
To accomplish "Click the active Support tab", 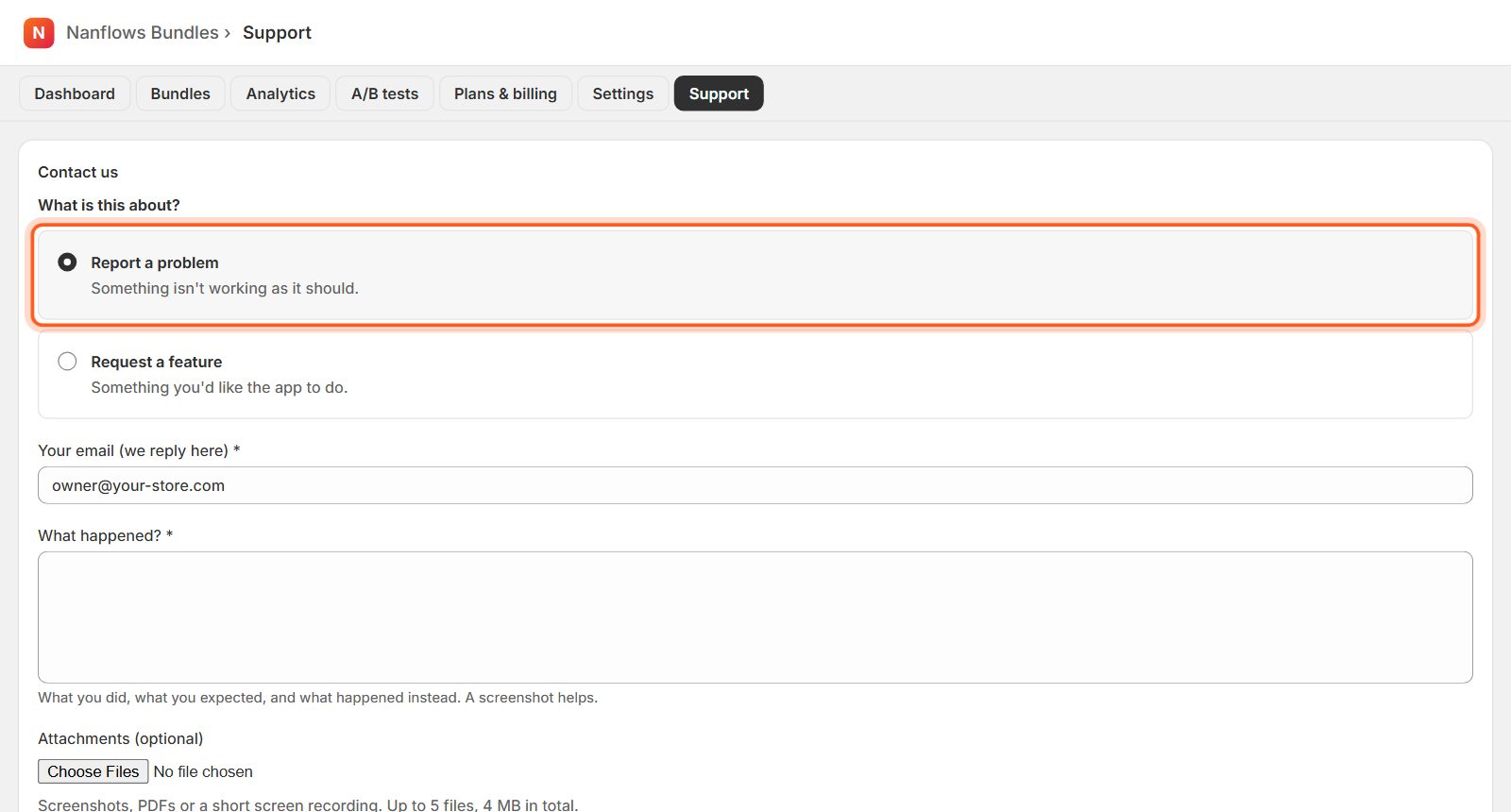I will [719, 93].
